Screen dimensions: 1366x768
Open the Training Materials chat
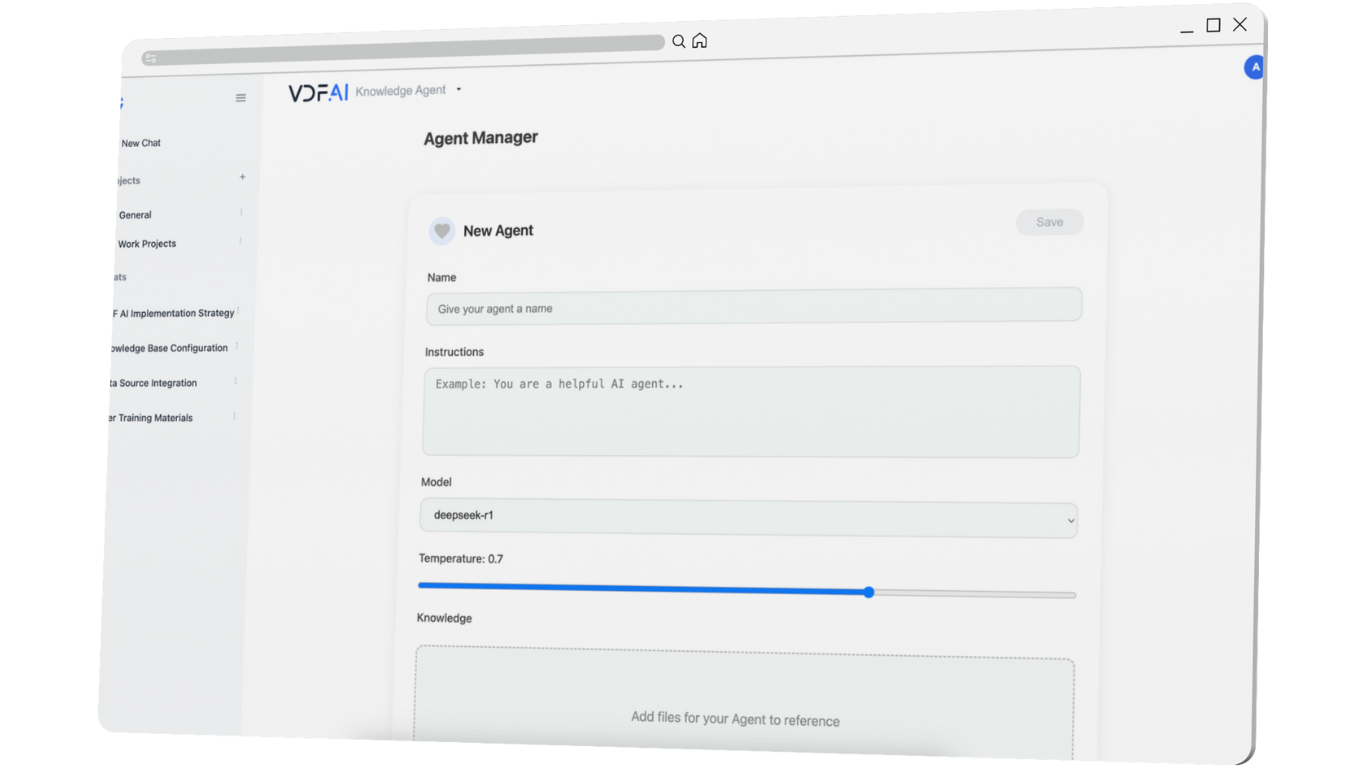[149, 418]
